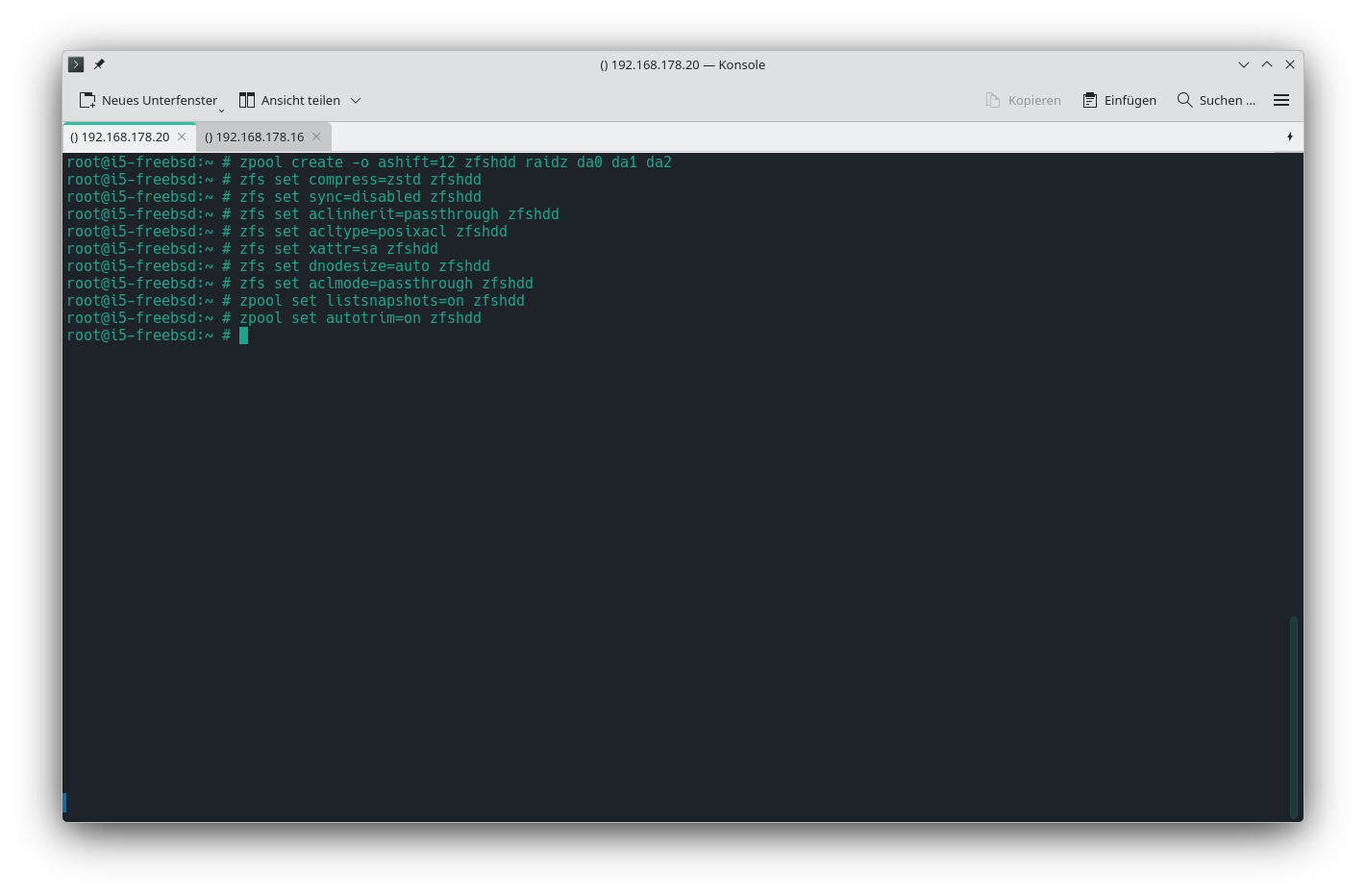Open the Neues Unterfenster dropdown arrow
This screenshot has width=1366, height=896.
click(221, 110)
